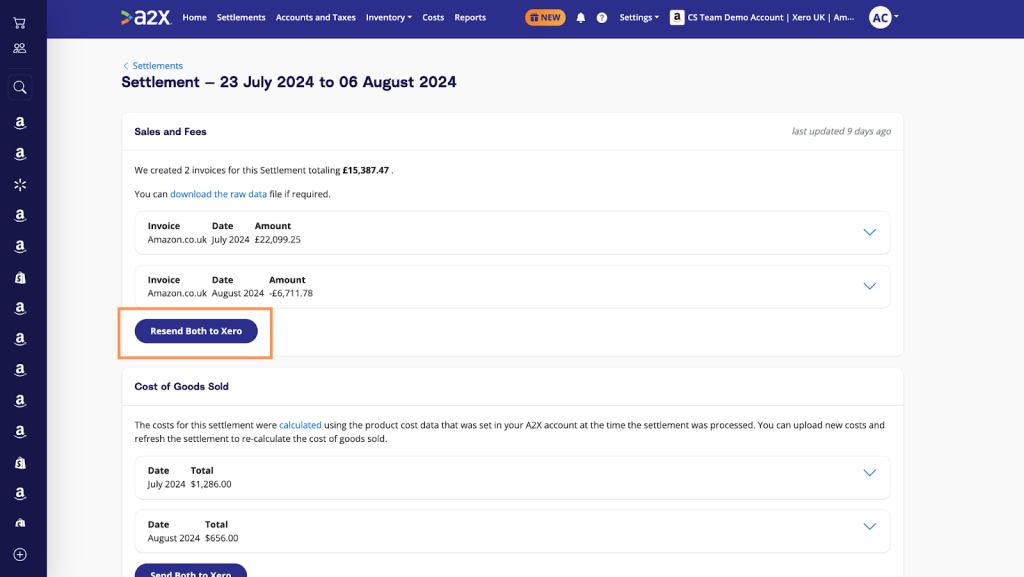The image size is (1024, 577).
Task: Click the help question mark icon
Action: pos(601,18)
